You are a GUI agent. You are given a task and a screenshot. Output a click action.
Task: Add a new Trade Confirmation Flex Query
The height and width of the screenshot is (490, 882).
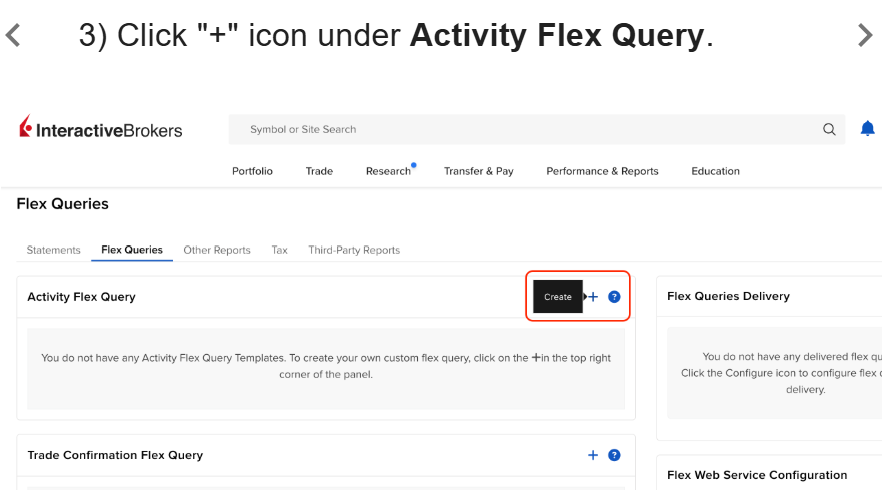tap(593, 455)
